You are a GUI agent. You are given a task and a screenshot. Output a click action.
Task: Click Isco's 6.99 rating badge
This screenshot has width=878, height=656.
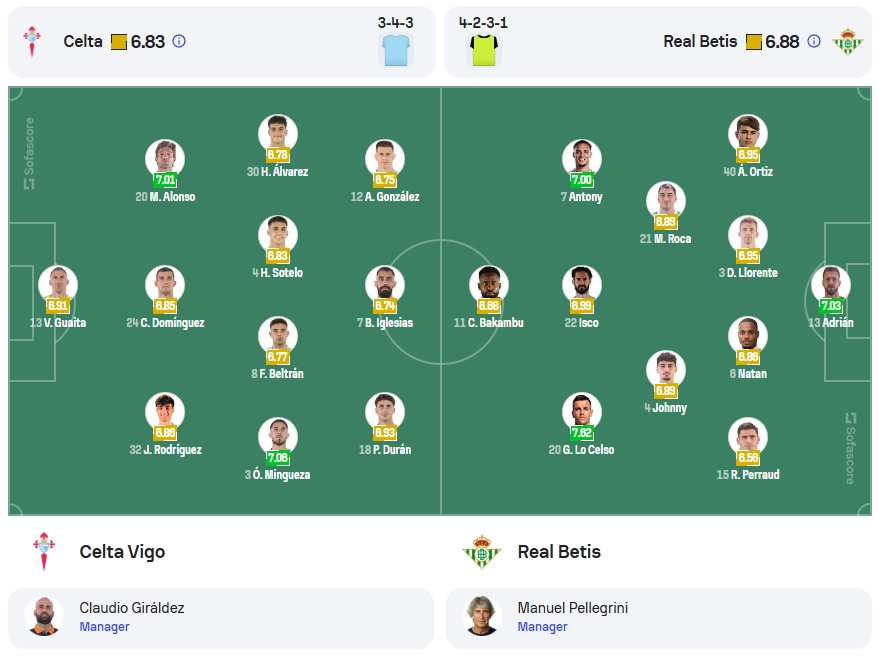tap(582, 306)
